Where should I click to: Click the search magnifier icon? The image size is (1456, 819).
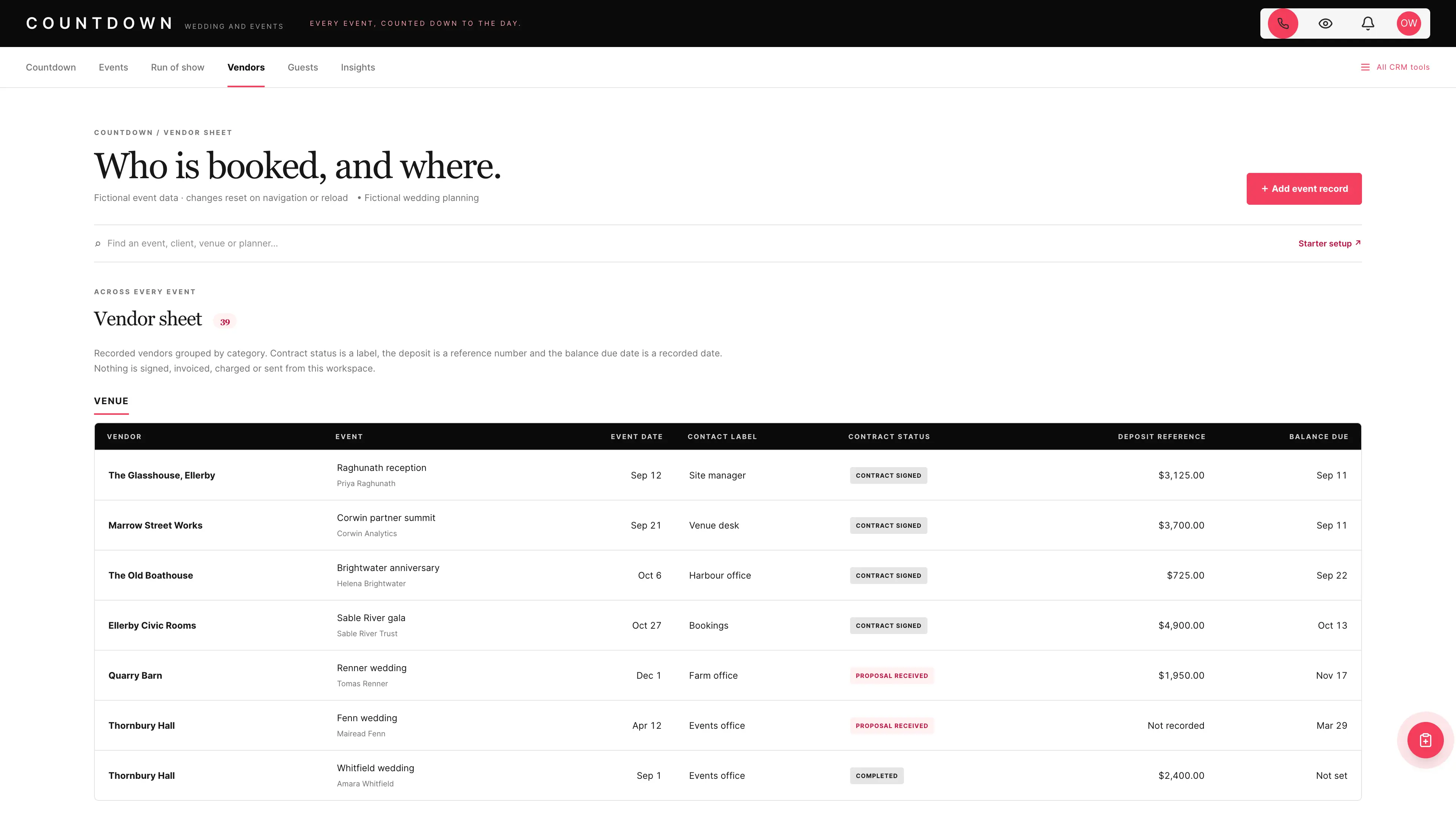[x=98, y=243]
